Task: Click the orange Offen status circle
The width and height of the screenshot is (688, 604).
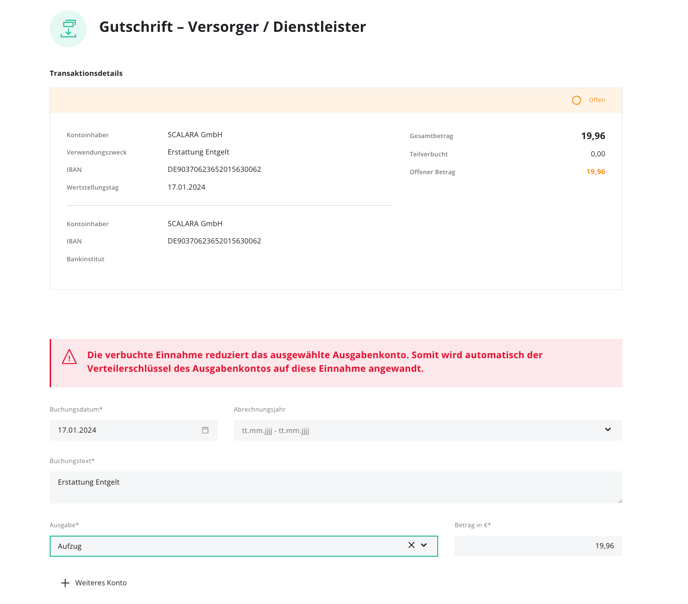Action: (577, 100)
